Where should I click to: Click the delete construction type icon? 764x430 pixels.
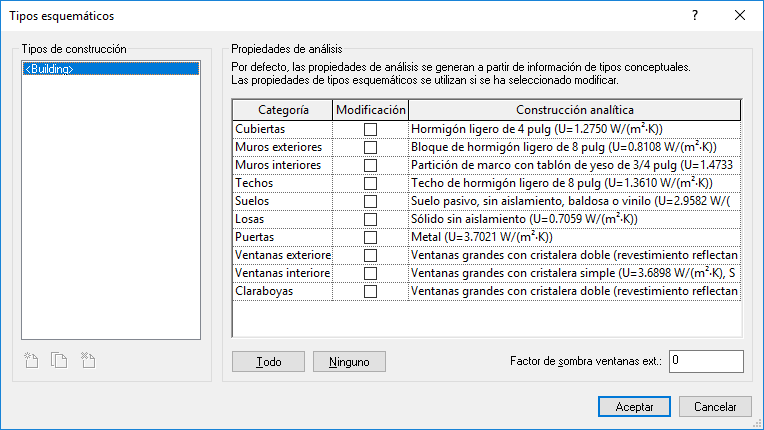tap(88, 360)
